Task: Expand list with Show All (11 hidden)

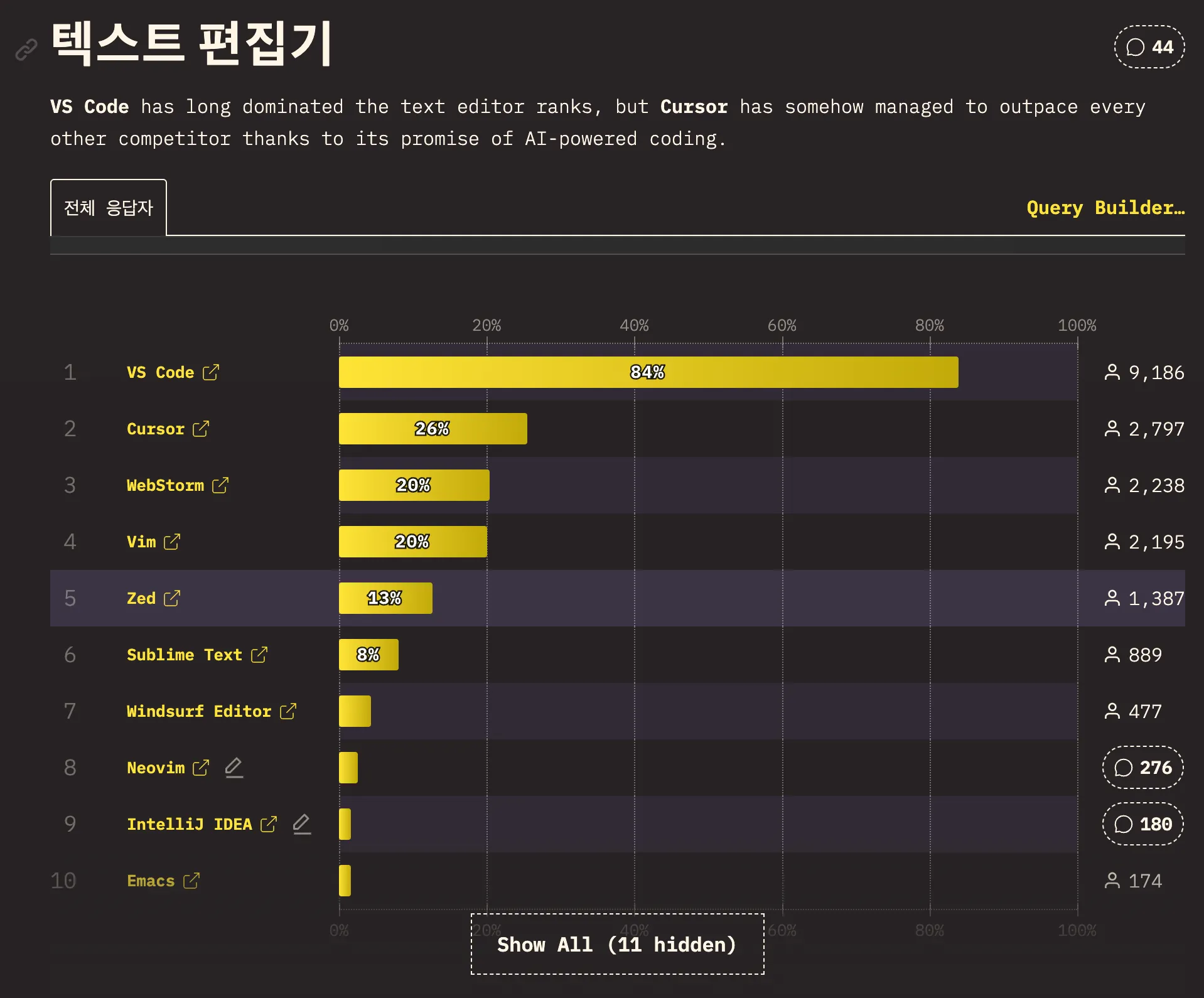Action: tap(617, 944)
